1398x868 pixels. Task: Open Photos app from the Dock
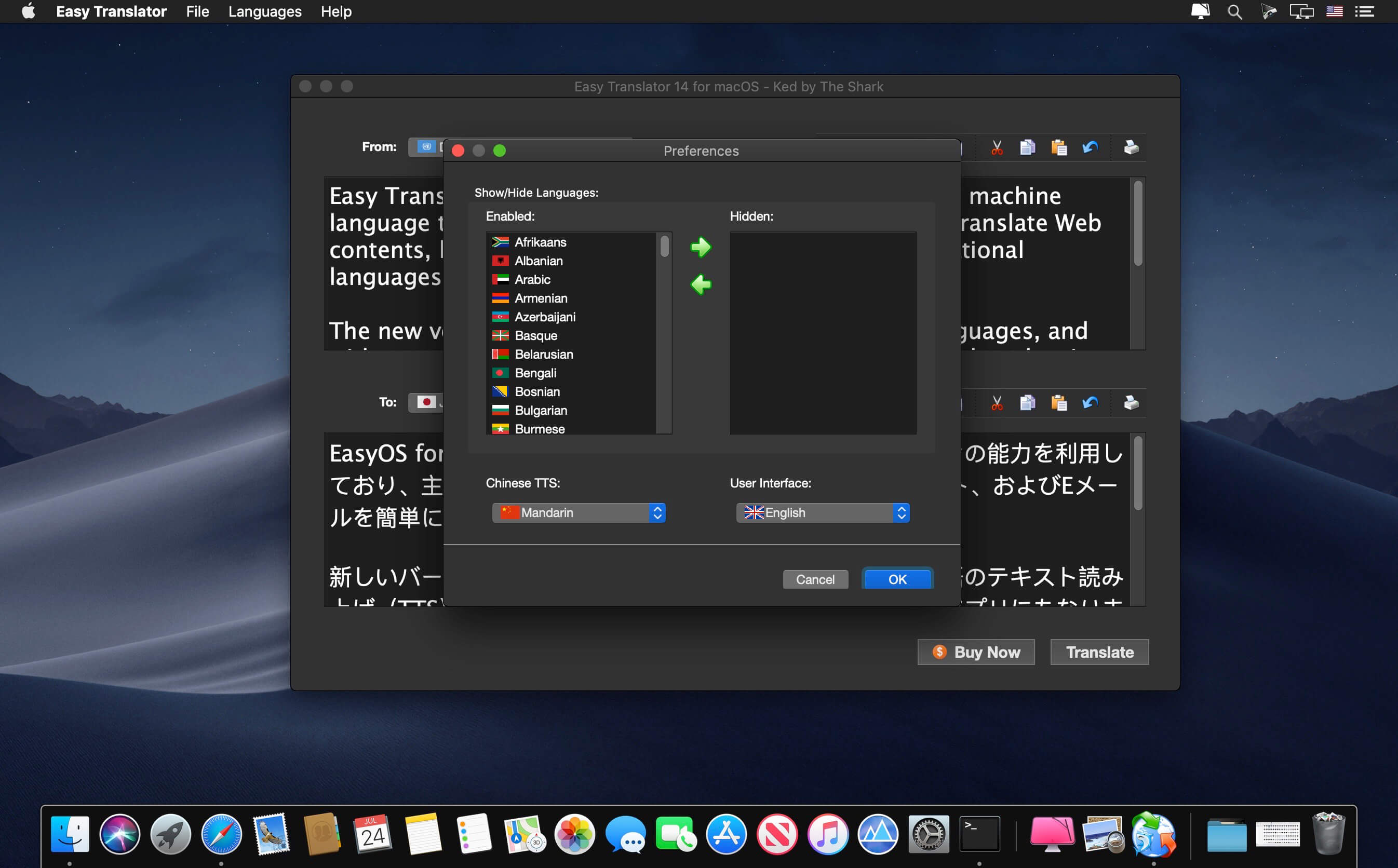(575, 834)
